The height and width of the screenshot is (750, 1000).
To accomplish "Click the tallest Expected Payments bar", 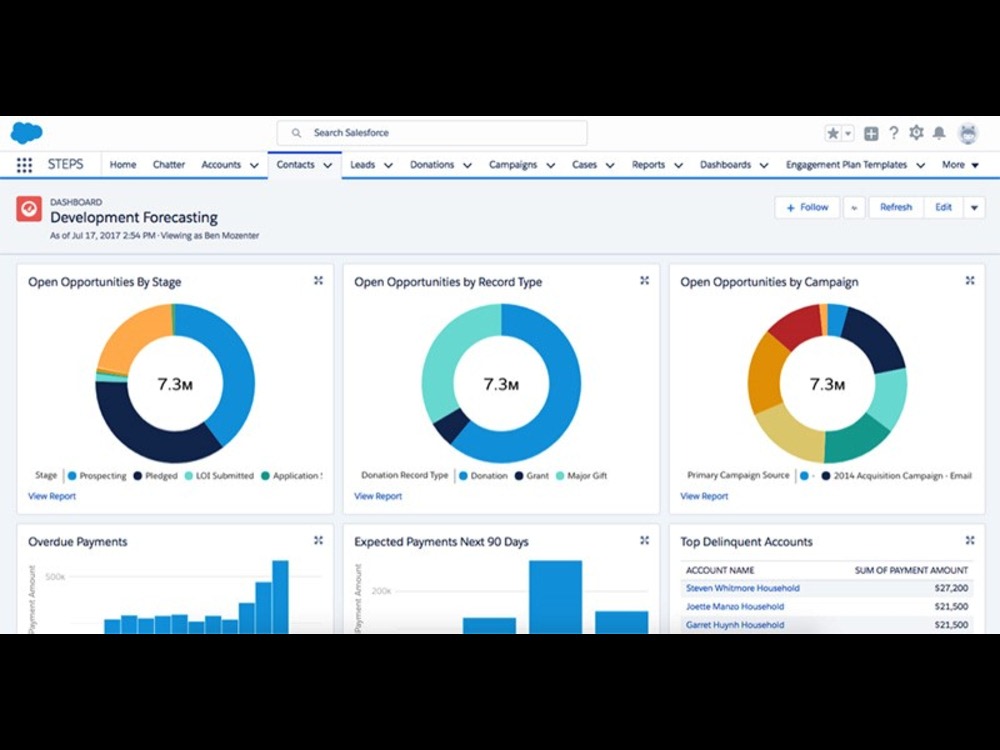I will click(555, 597).
